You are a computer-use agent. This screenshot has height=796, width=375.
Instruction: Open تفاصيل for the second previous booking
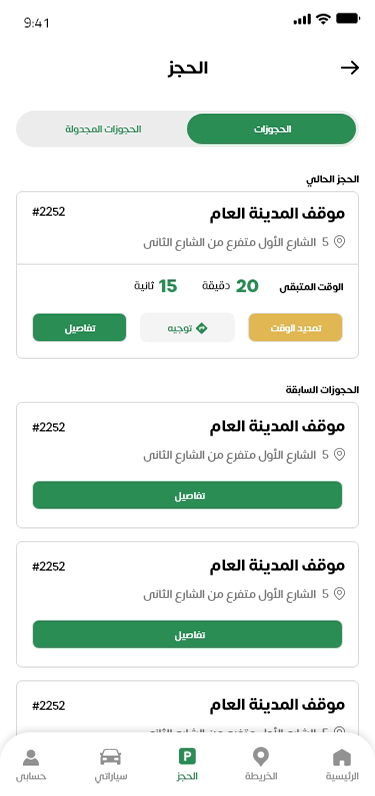187,634
